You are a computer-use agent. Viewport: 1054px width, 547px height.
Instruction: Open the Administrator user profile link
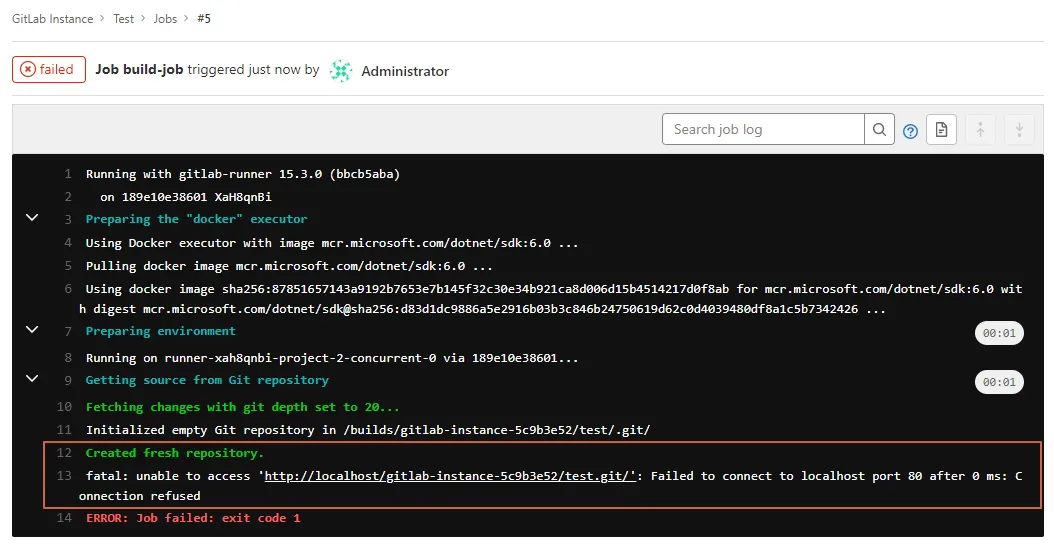[x=404, y=71]
